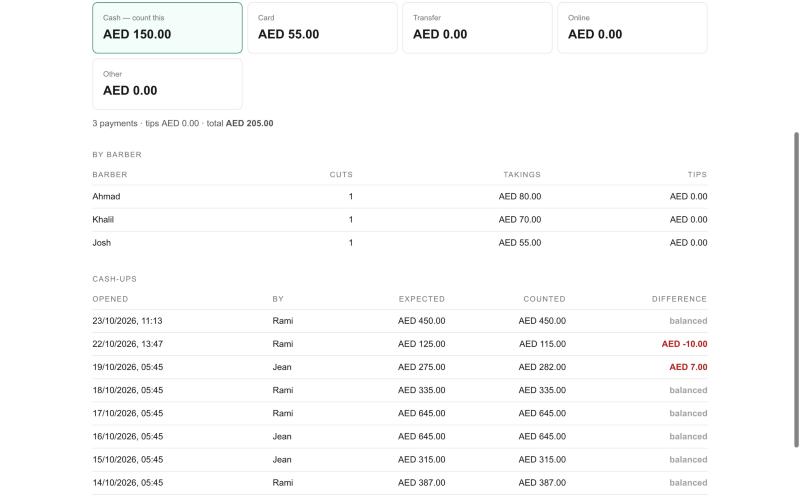Click the Tips column header

(x=697, y=174)
